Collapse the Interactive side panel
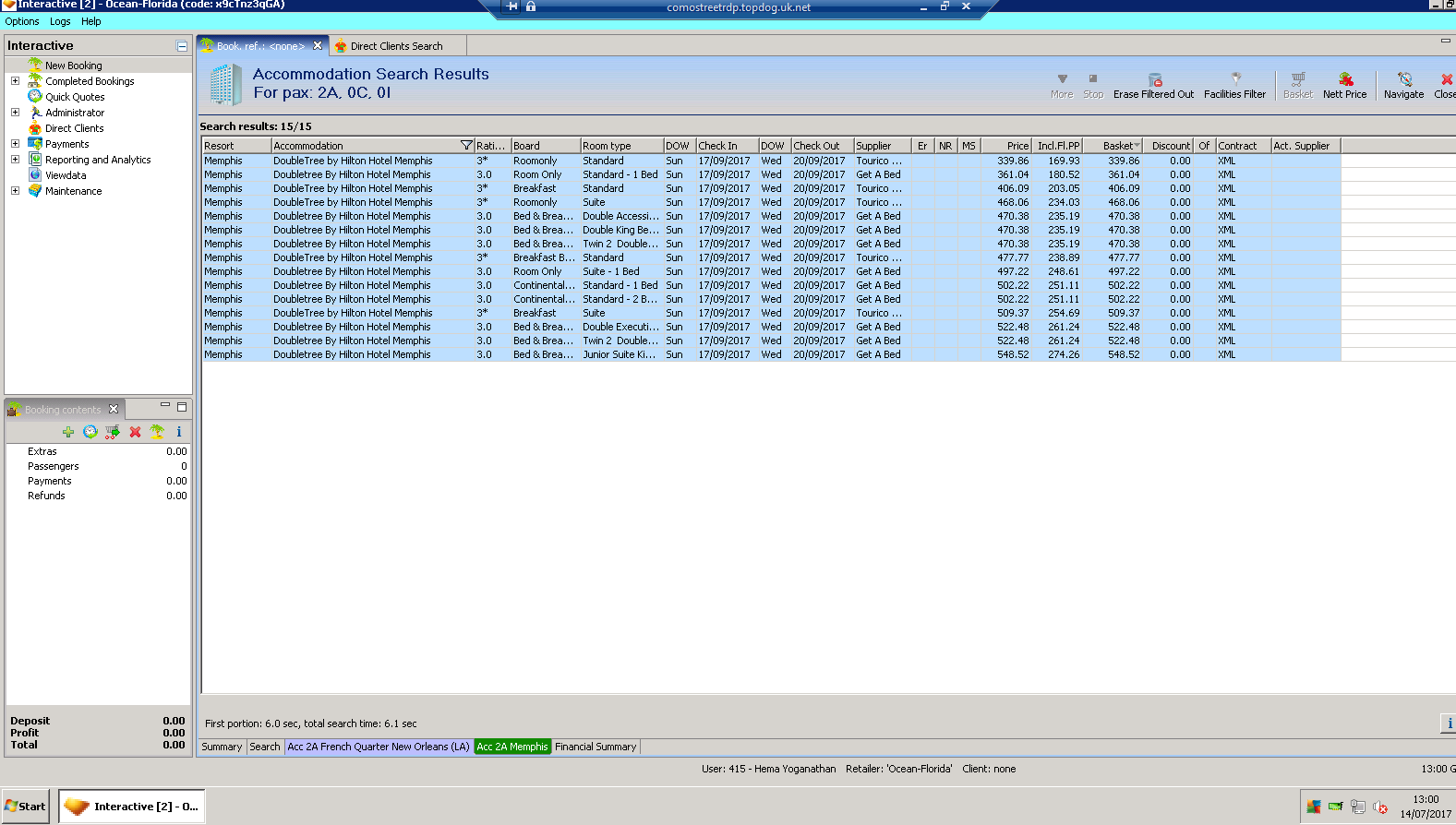 (182, 46)
